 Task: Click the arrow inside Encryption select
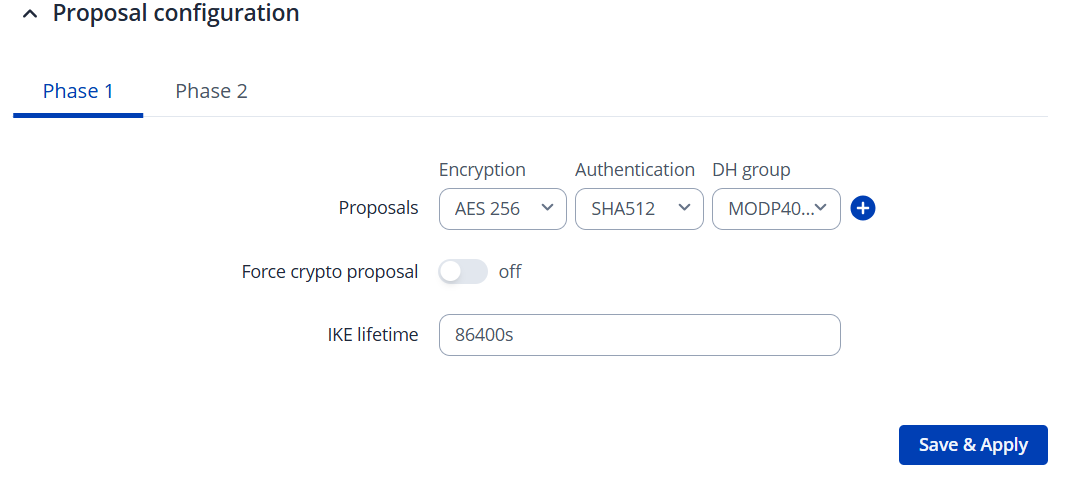pos(547,208)
